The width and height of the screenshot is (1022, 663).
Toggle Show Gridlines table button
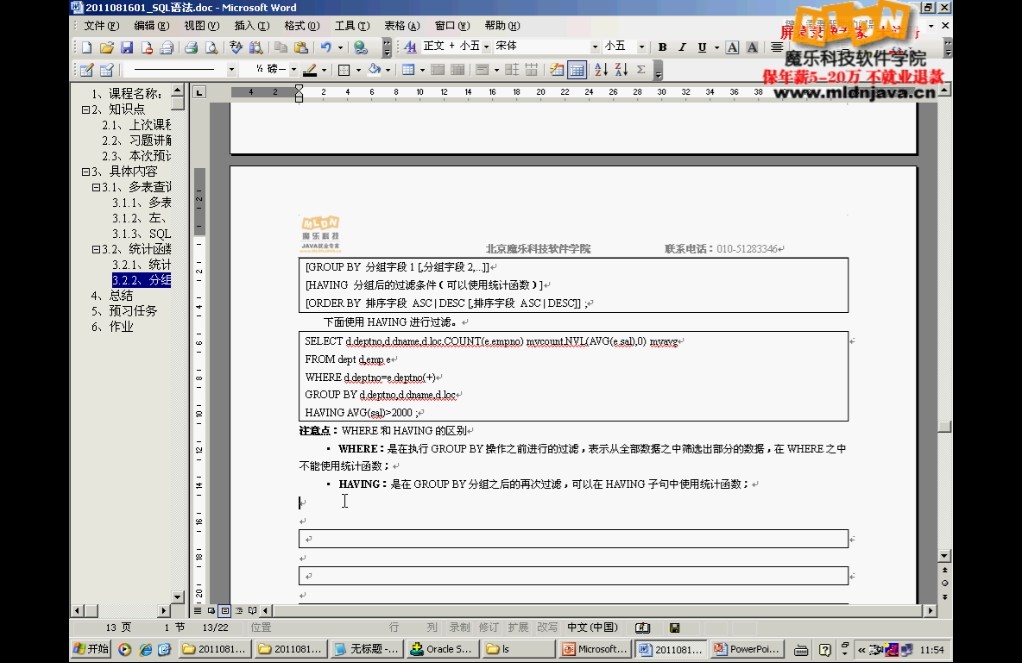pos(577,70)
